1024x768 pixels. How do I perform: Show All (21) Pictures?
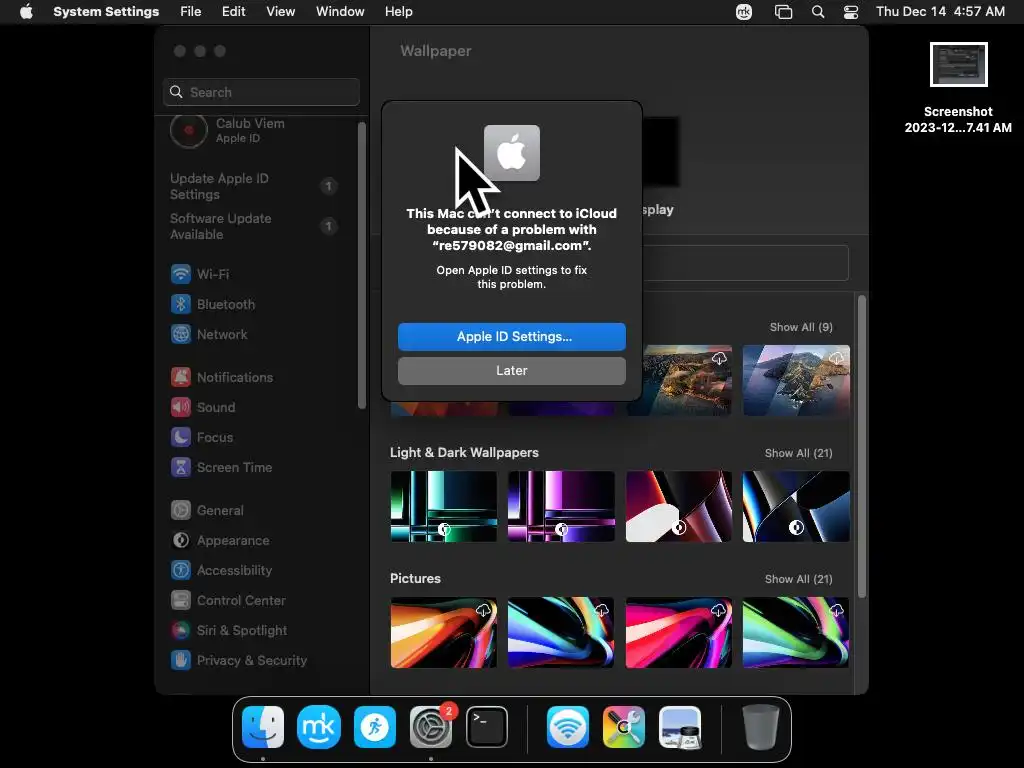(798, 579)
